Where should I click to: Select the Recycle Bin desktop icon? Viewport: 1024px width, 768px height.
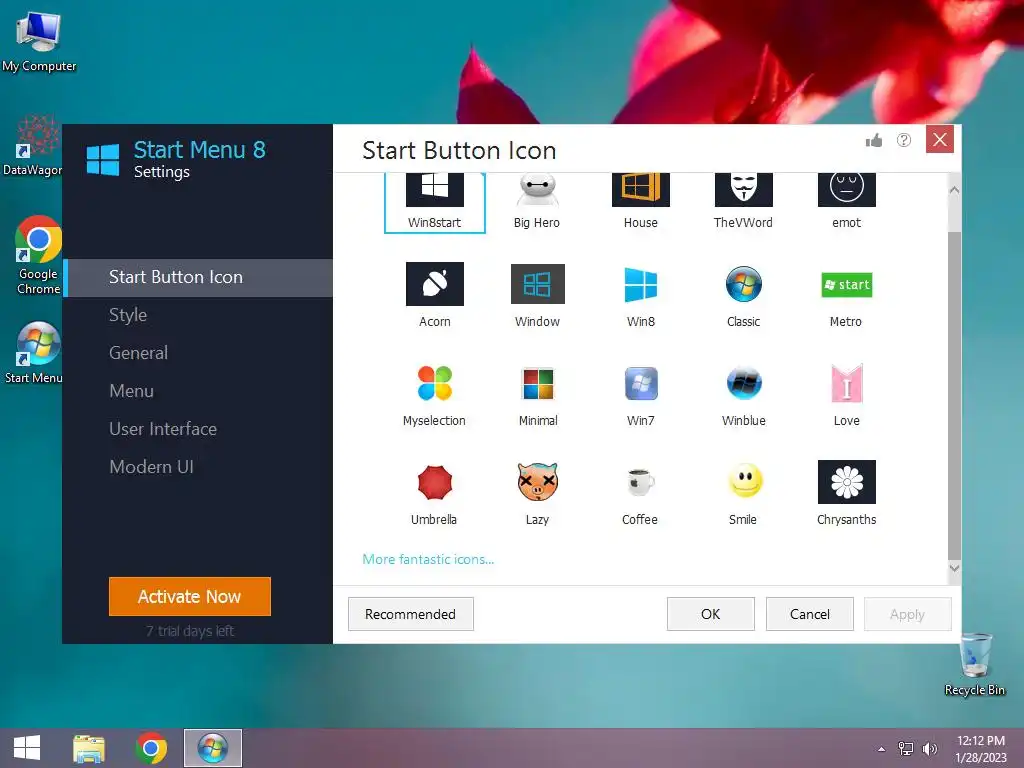(974, 665)
